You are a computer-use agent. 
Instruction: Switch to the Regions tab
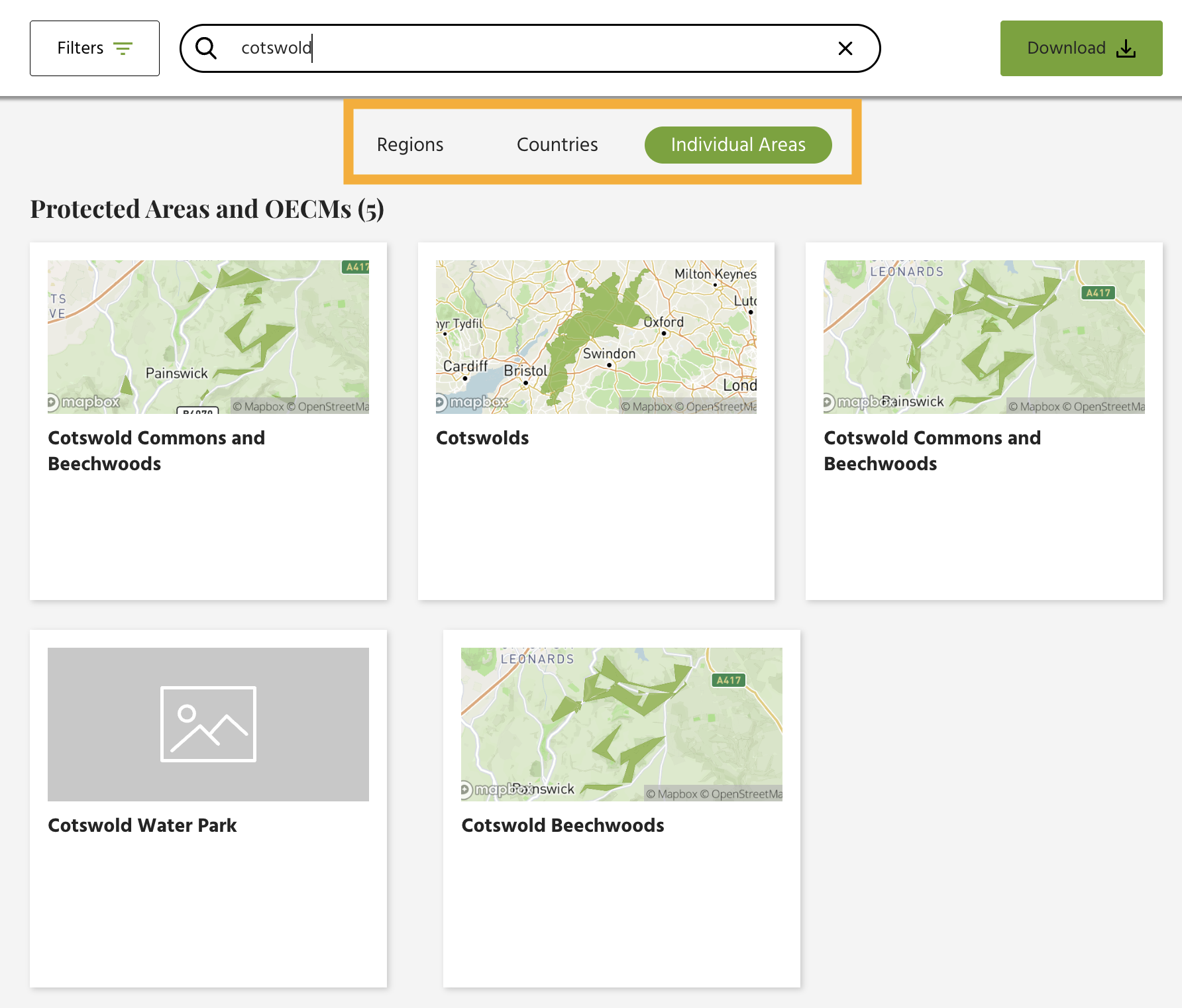point(409,144)
